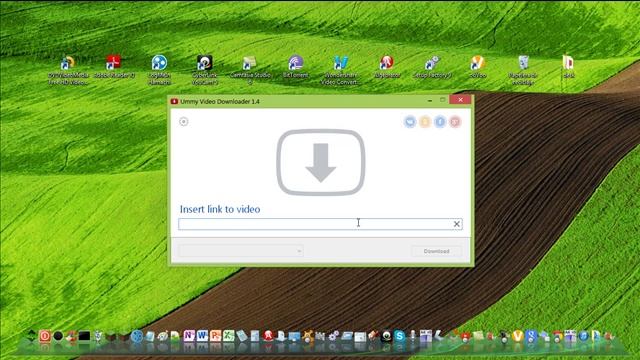Viewport: 640px width, 360px height.
Task: Click the black circle icon in dock
Action: 58,336
